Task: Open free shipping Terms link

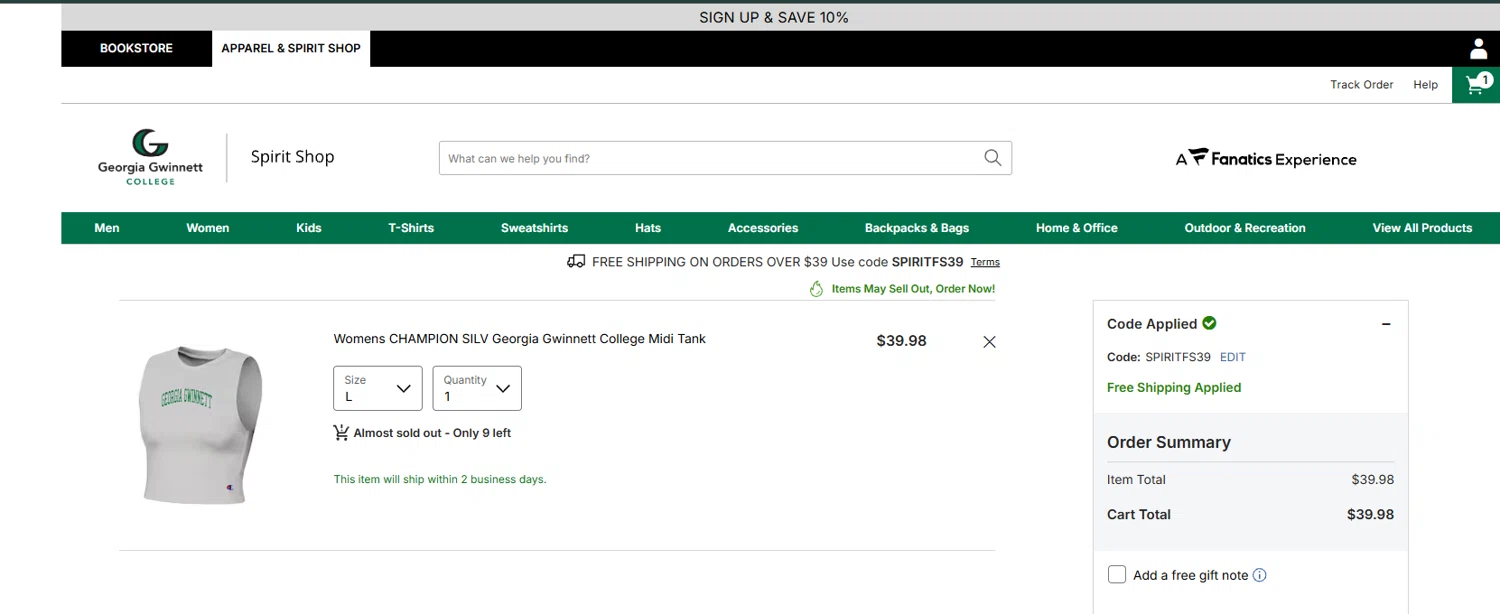Action: [985, 262]
